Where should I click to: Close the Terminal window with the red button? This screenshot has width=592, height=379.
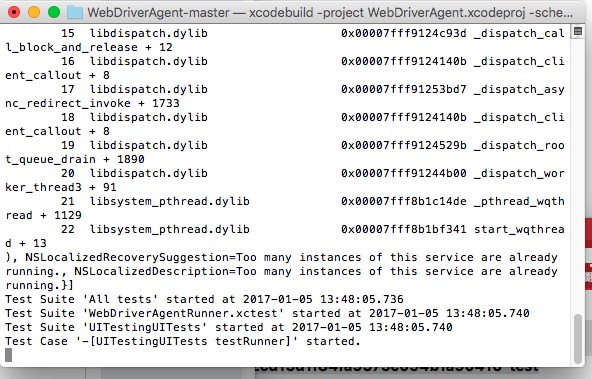(x=14, y=12)
